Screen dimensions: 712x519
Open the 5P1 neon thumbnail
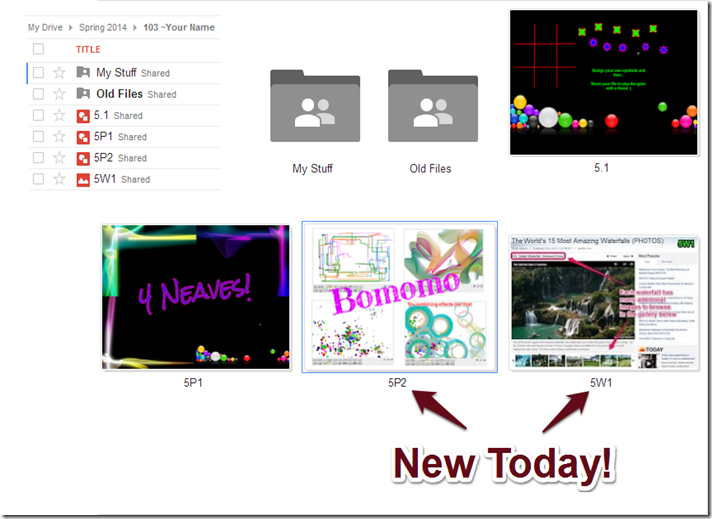196,297
